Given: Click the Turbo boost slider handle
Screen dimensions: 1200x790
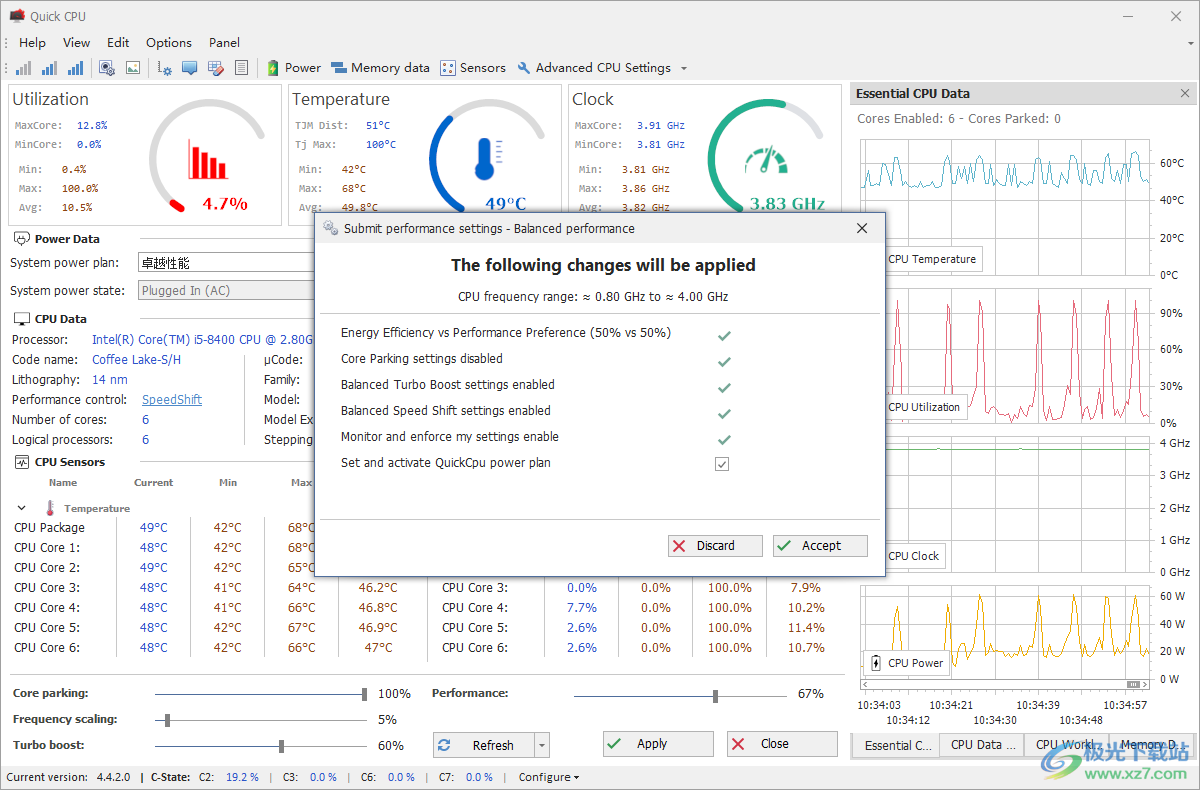Looking at the screenshot, I should [281, 746].
